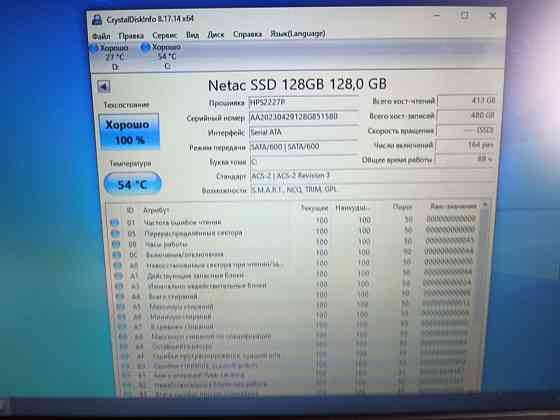Click the Атрибут column header
This screenshot has width=560, height=420.
click(156, 210)
